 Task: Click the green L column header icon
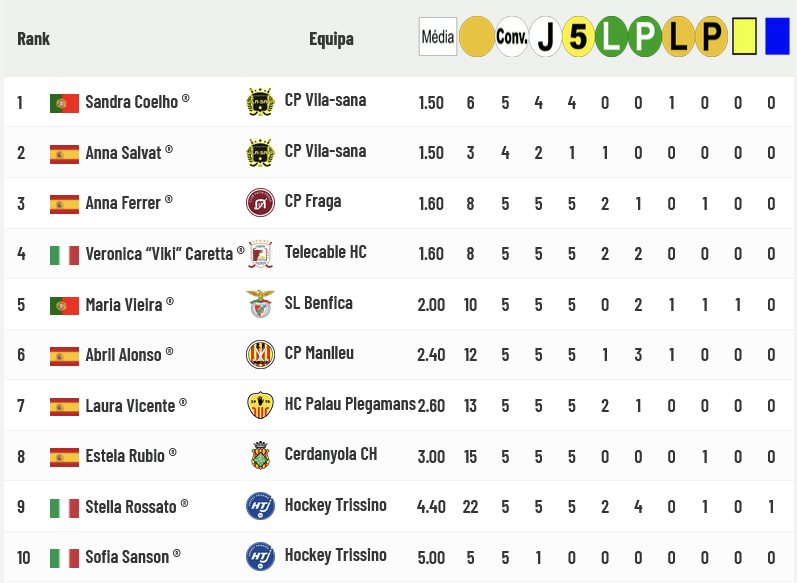611,38
